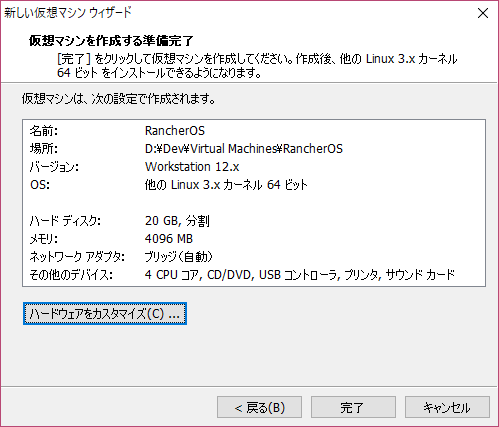Click the バージョン: label in the summary
This screenshot has height=427, width=499.
(x=54, y=167)
